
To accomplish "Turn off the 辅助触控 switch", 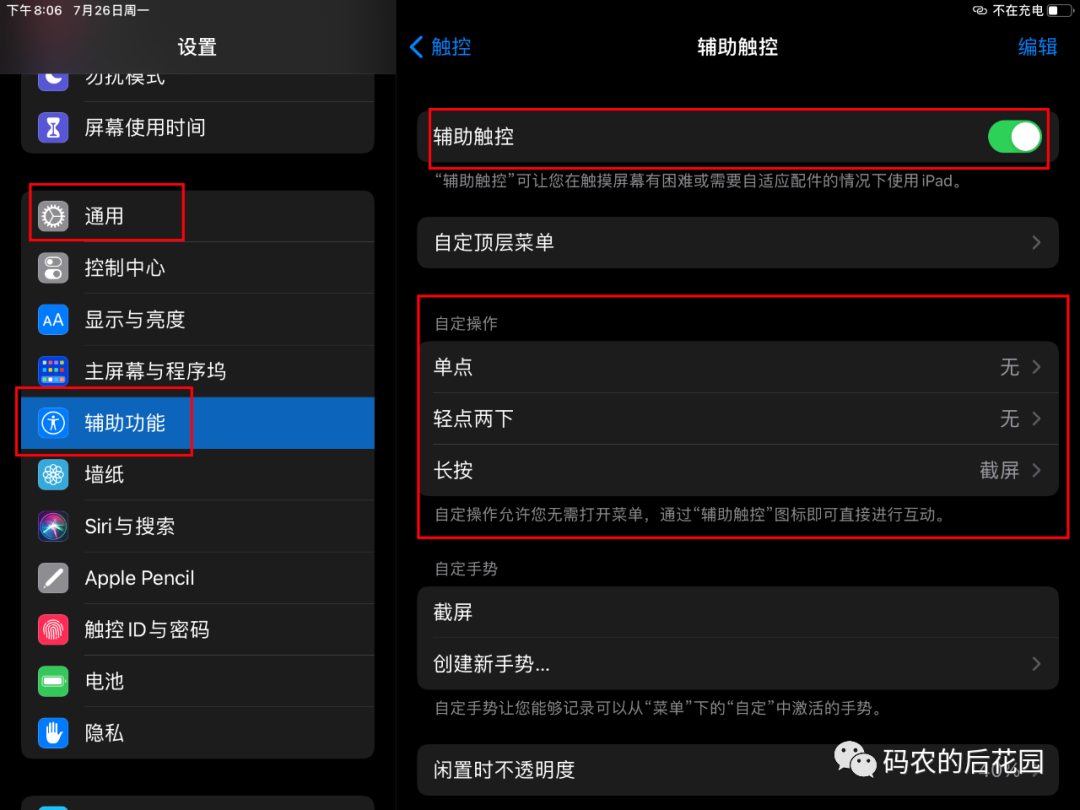I will [1014, 136].
